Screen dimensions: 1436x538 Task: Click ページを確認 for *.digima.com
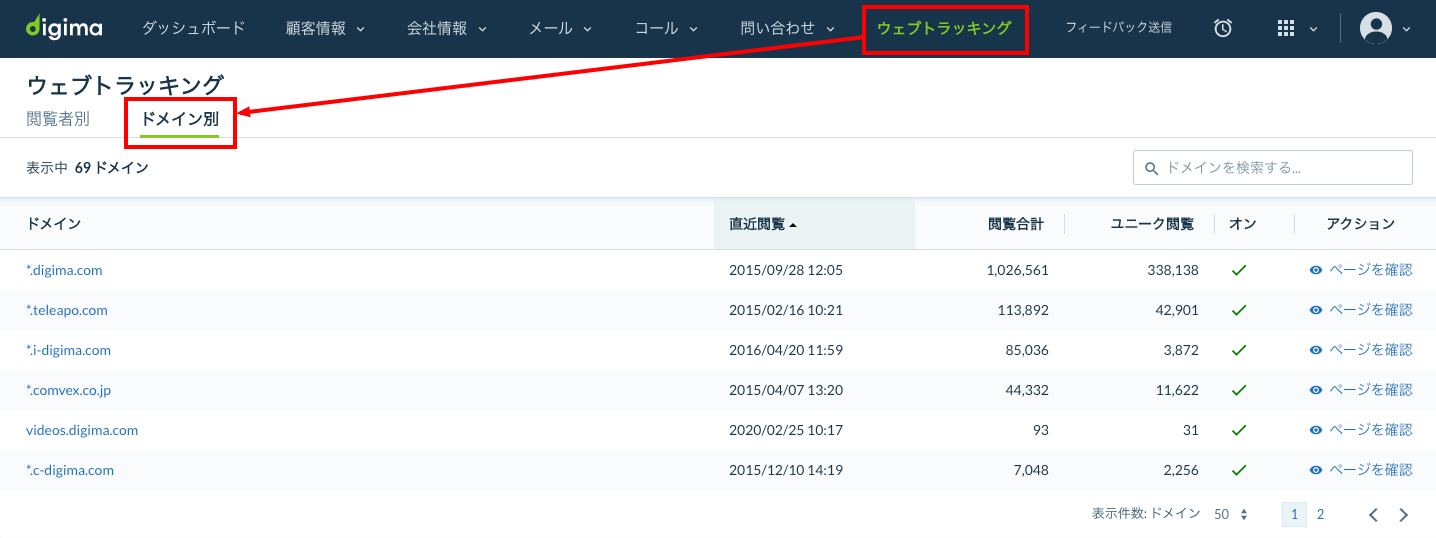click(x=1370, y=270)
